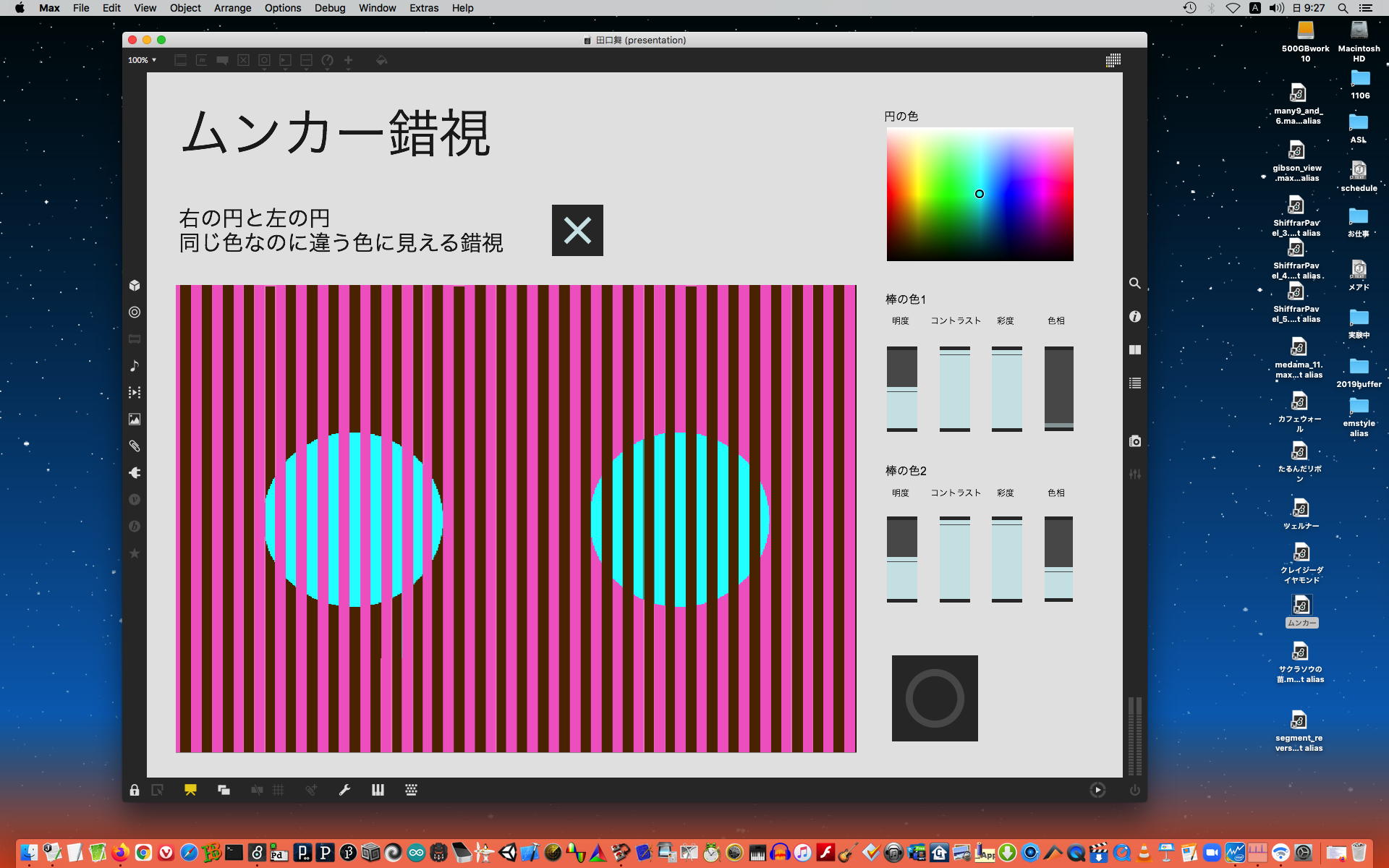Image resolution: width=1389 pixels, height=868 pixels.
Task: Toggle presentation mode icon in bottom toolbar
Action: [x=190, y=790]
